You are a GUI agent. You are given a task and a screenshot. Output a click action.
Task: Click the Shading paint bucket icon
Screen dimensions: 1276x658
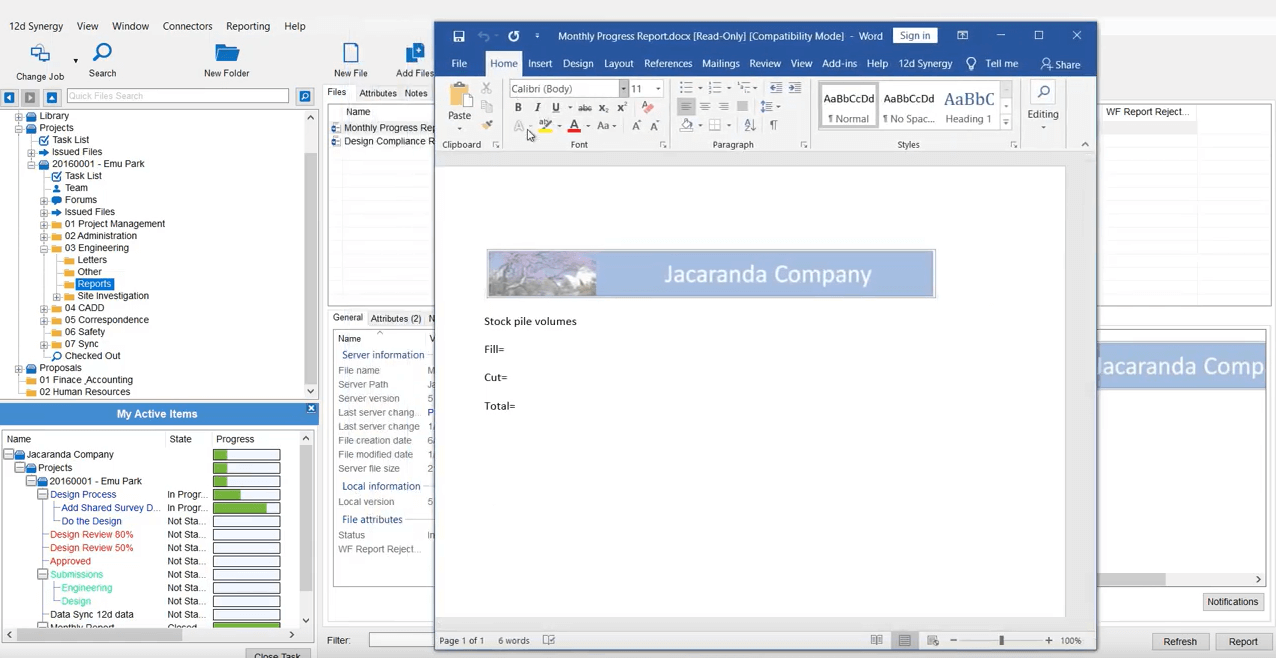(686, 125)
